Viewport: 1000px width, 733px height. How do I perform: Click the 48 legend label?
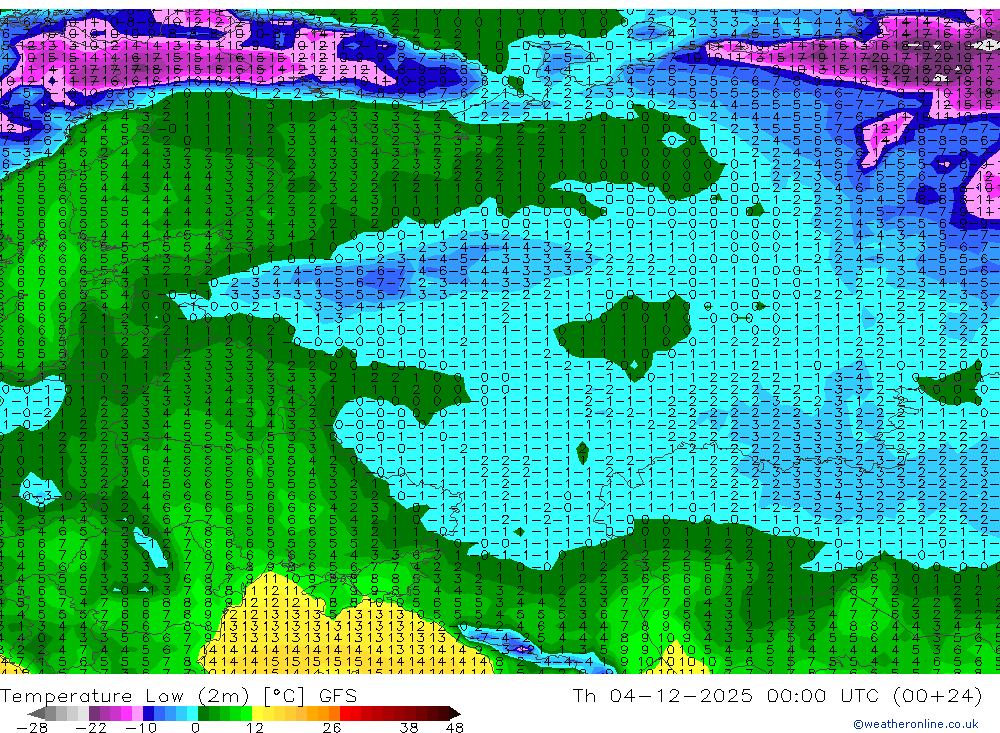[x=455, y=727]
